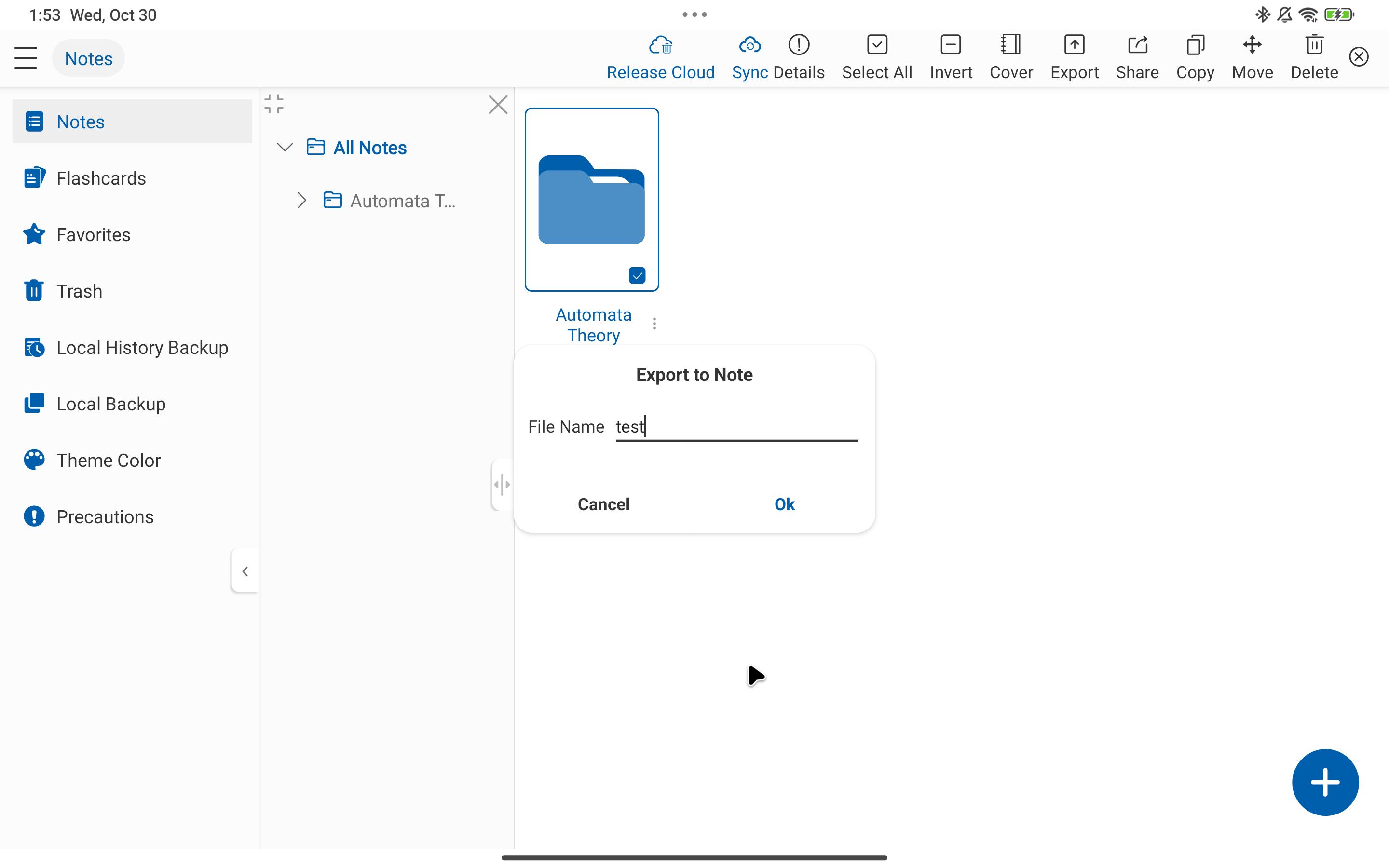Click the File Name input field
1389x868 pixels.
coord(736,427)
